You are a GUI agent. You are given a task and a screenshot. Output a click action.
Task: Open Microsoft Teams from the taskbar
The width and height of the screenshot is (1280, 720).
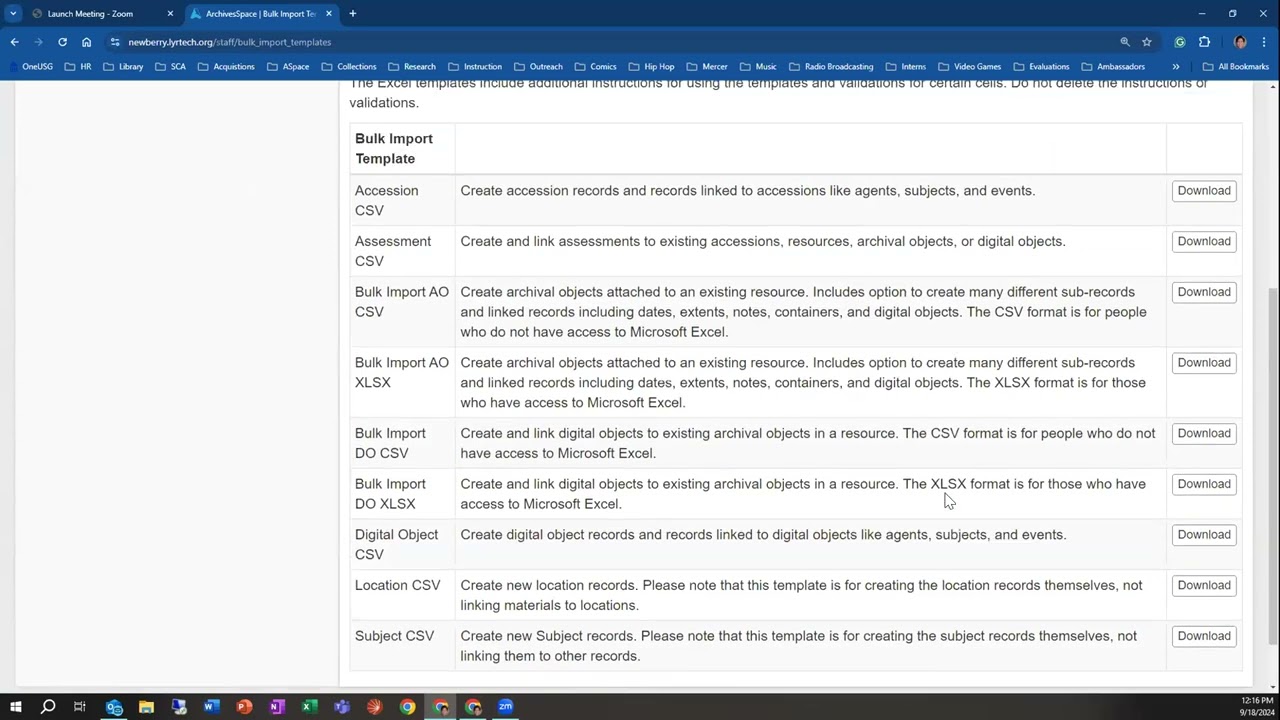pos(342,707)
